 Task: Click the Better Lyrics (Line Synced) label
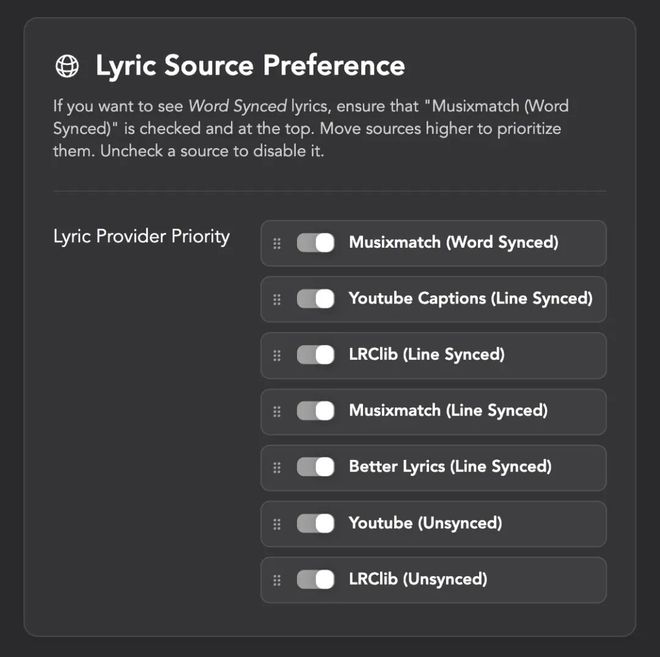pyautogui.click(x=449, y=466)
